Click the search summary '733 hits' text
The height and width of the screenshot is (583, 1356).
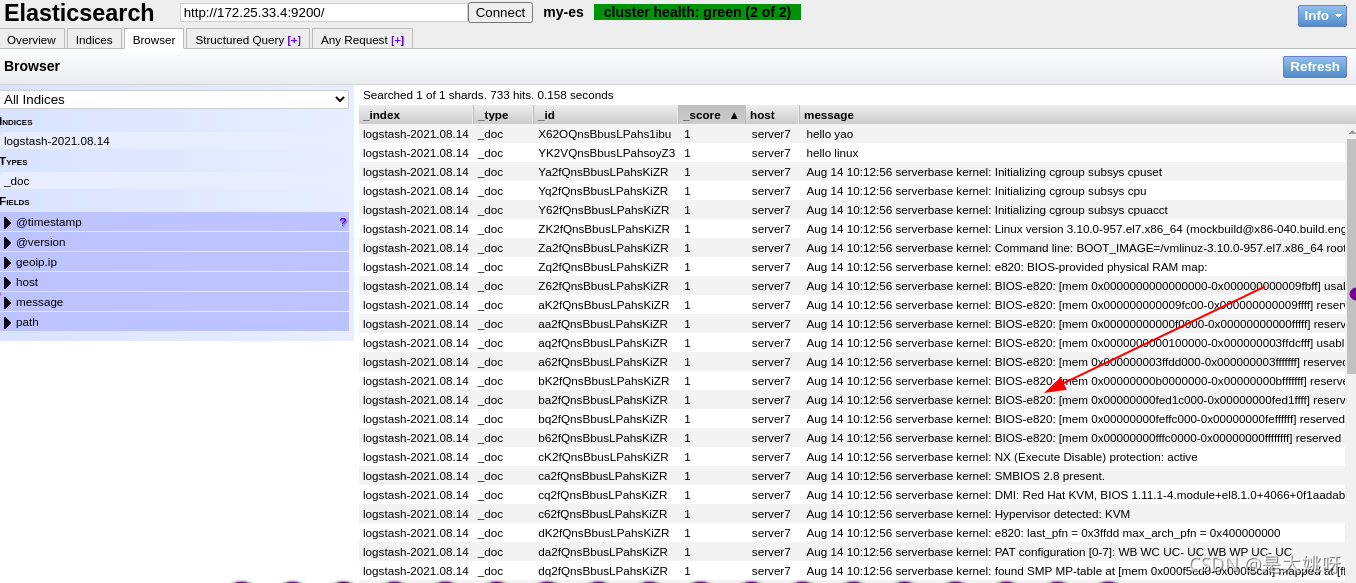pos(514,95)
